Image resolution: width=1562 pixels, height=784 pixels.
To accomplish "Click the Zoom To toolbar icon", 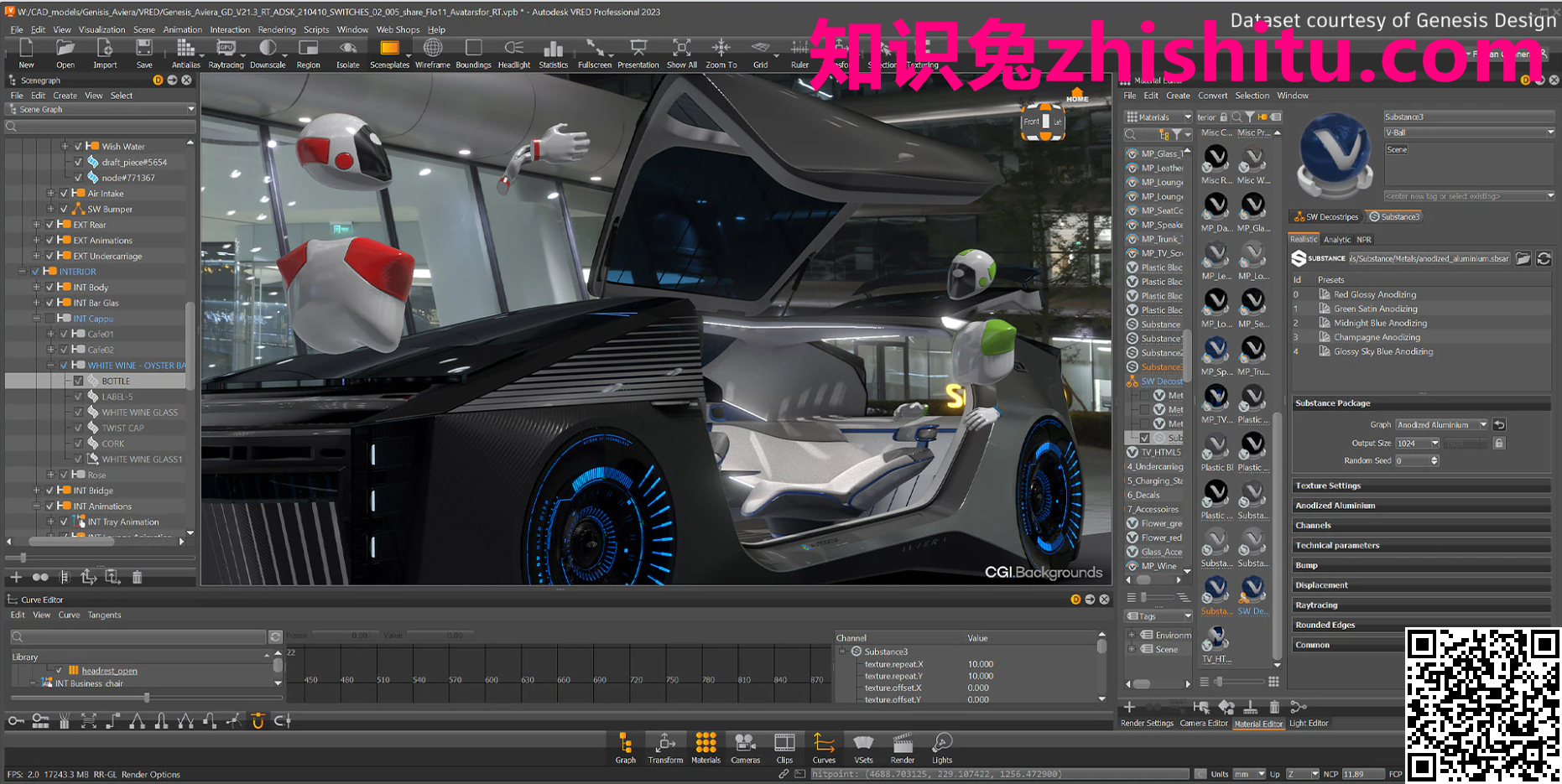I will coord(721,54).
